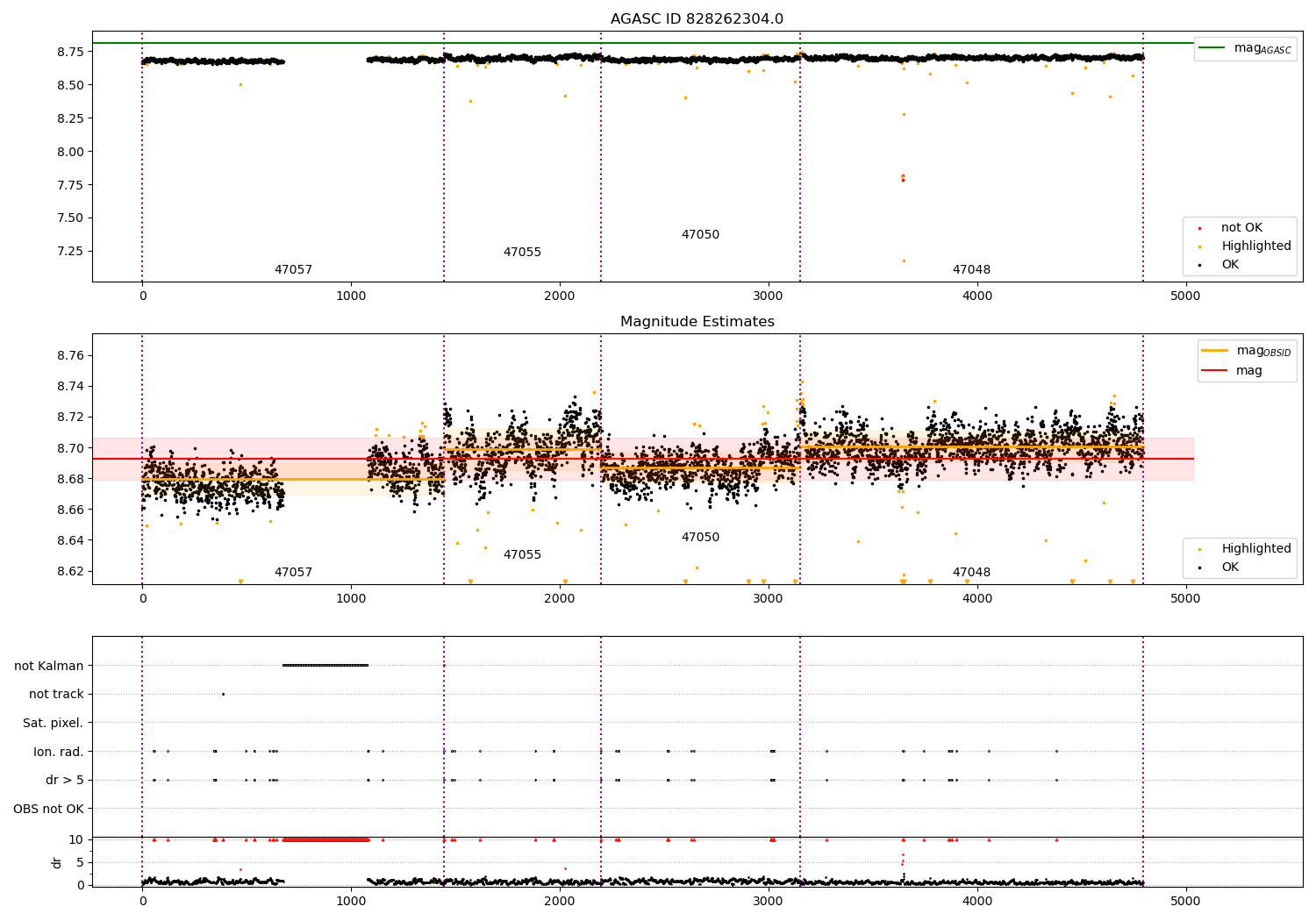1316x921 pixels.
Task: Click the 7.75 y-axis tick label
Action: click(69, 185)
